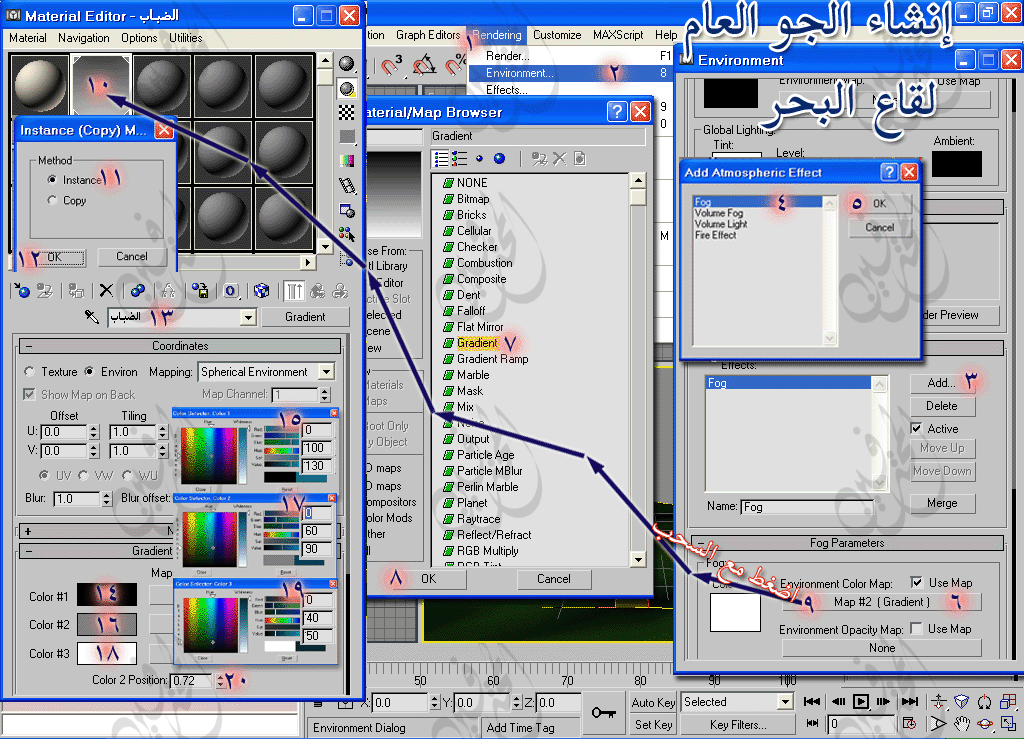1024x739 pixels.
Task: Click the Reset Map X icon
Action: click(x=106, y=291)
